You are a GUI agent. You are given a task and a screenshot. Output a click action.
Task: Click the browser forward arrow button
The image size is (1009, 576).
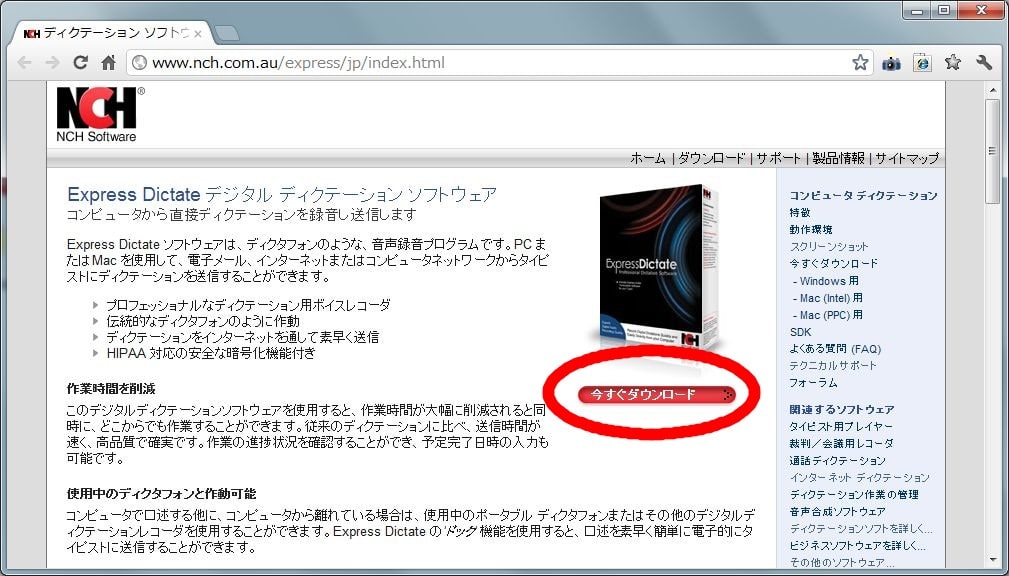point(52,63)
